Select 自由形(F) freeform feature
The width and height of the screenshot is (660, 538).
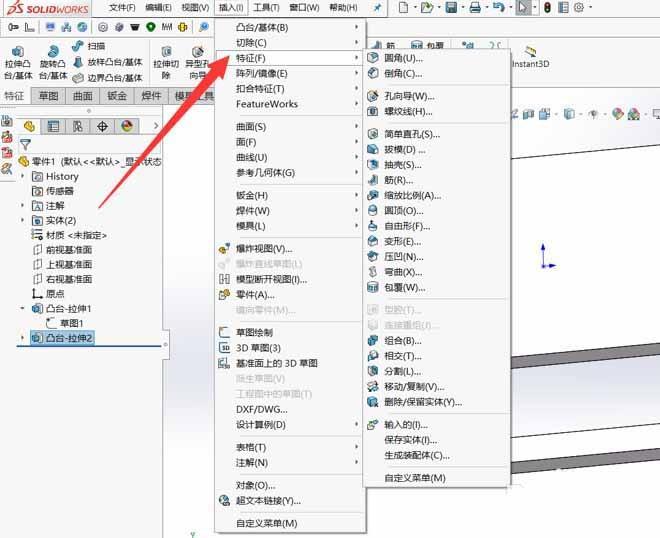436,226
